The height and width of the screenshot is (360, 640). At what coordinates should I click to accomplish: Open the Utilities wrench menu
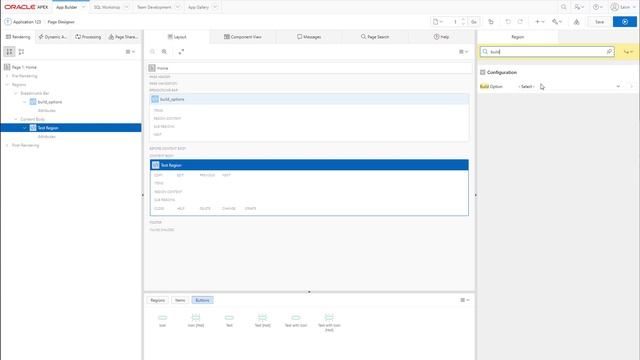(557, 22)
